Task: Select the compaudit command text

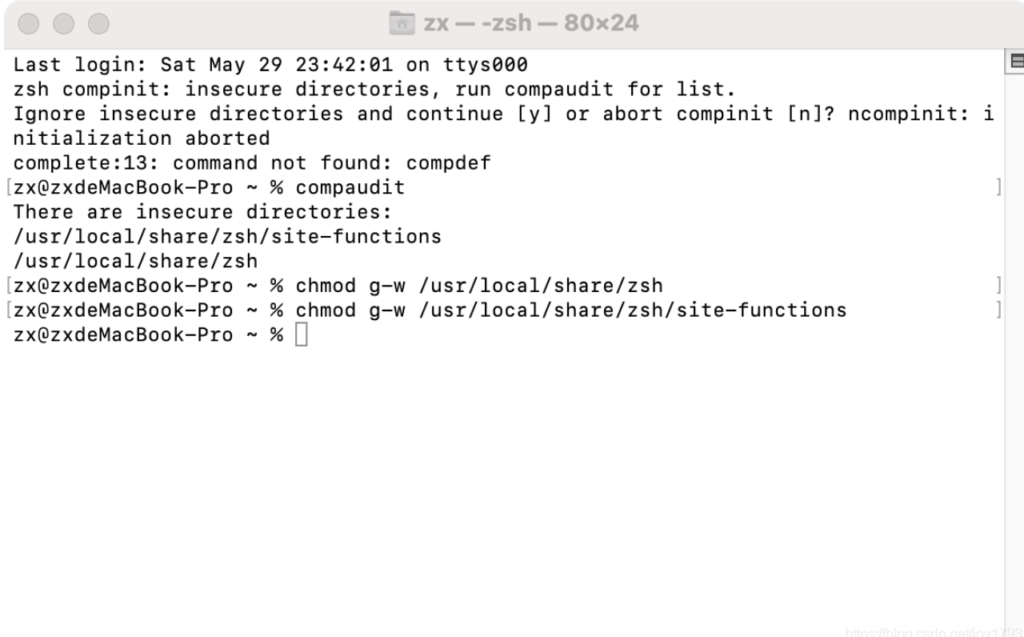Action: [x=351, y=187]
